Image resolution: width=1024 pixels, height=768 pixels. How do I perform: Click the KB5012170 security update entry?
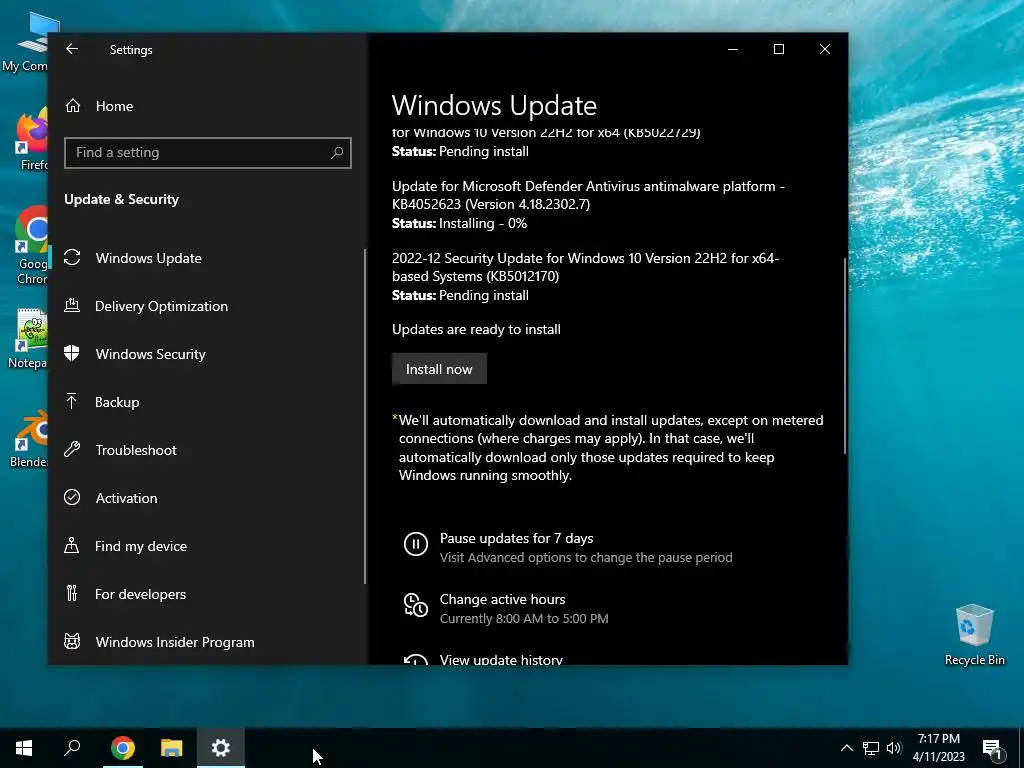[586, 276]
